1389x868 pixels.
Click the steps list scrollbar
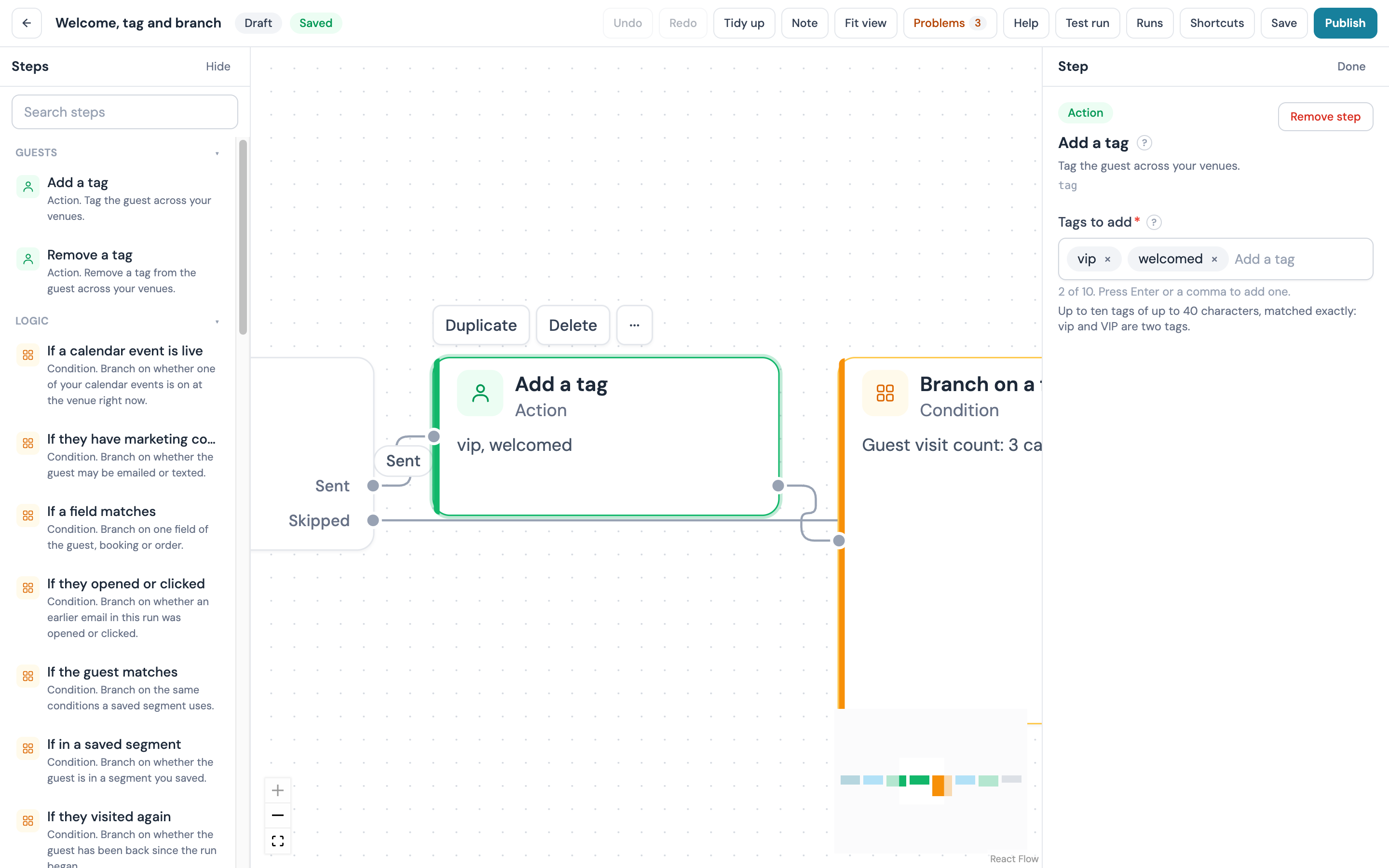tap(243, 236)
